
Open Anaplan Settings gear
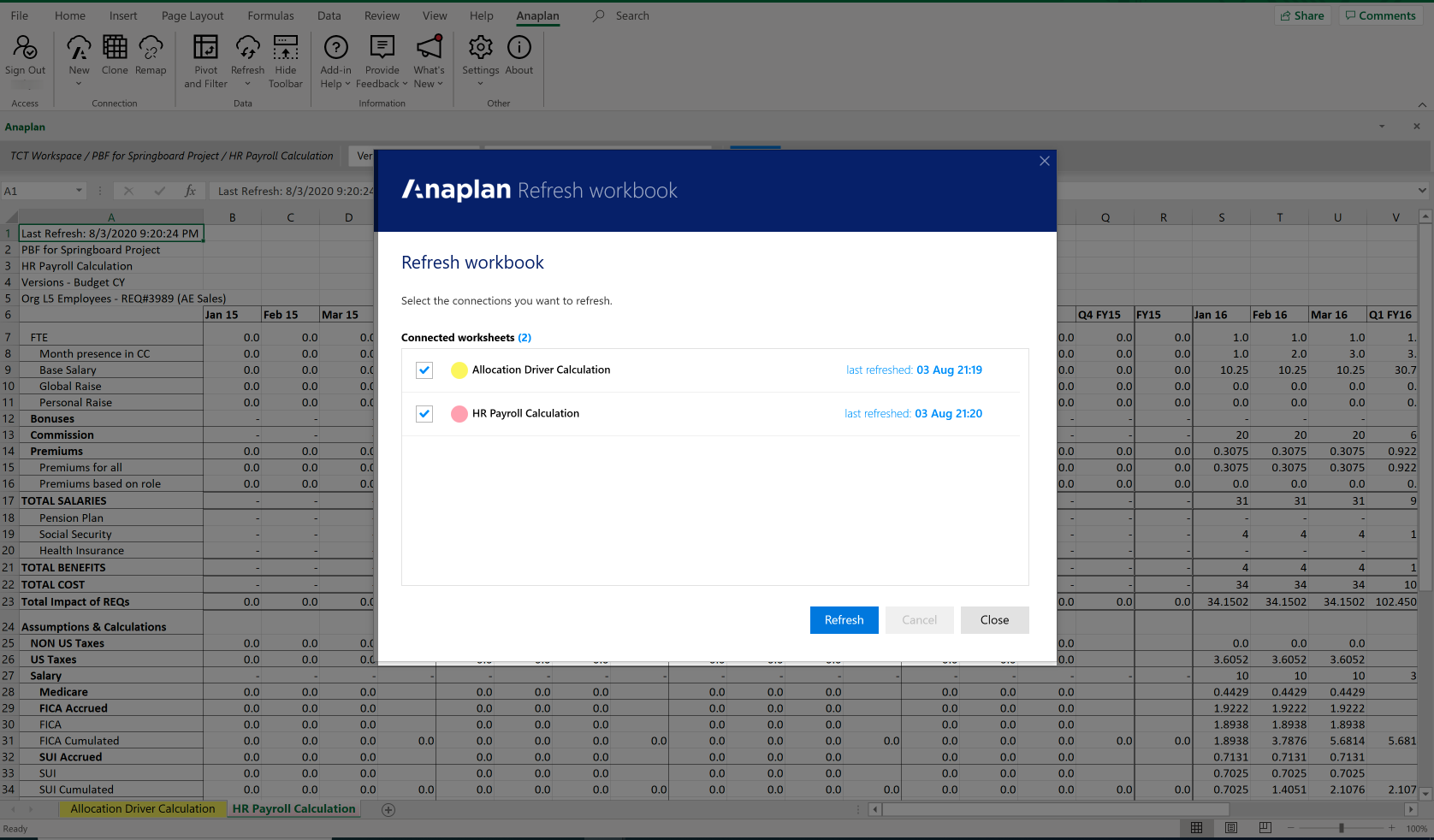pos(481,47)
